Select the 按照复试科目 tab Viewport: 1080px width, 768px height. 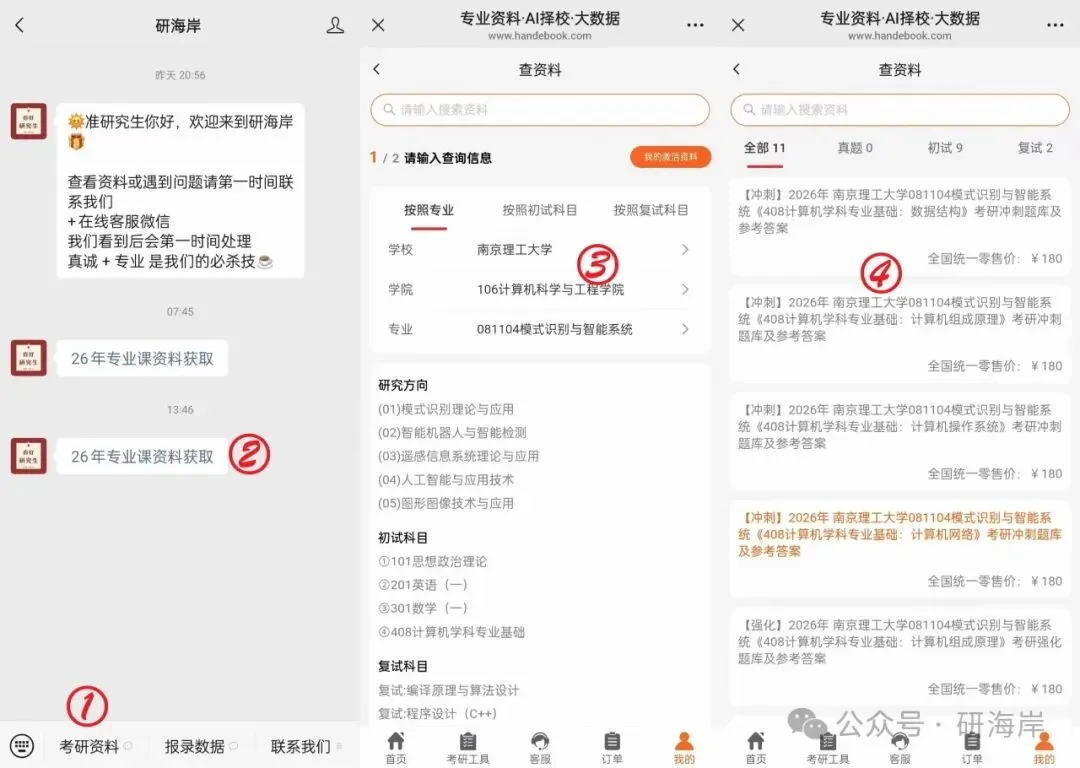tap(651, 210)
